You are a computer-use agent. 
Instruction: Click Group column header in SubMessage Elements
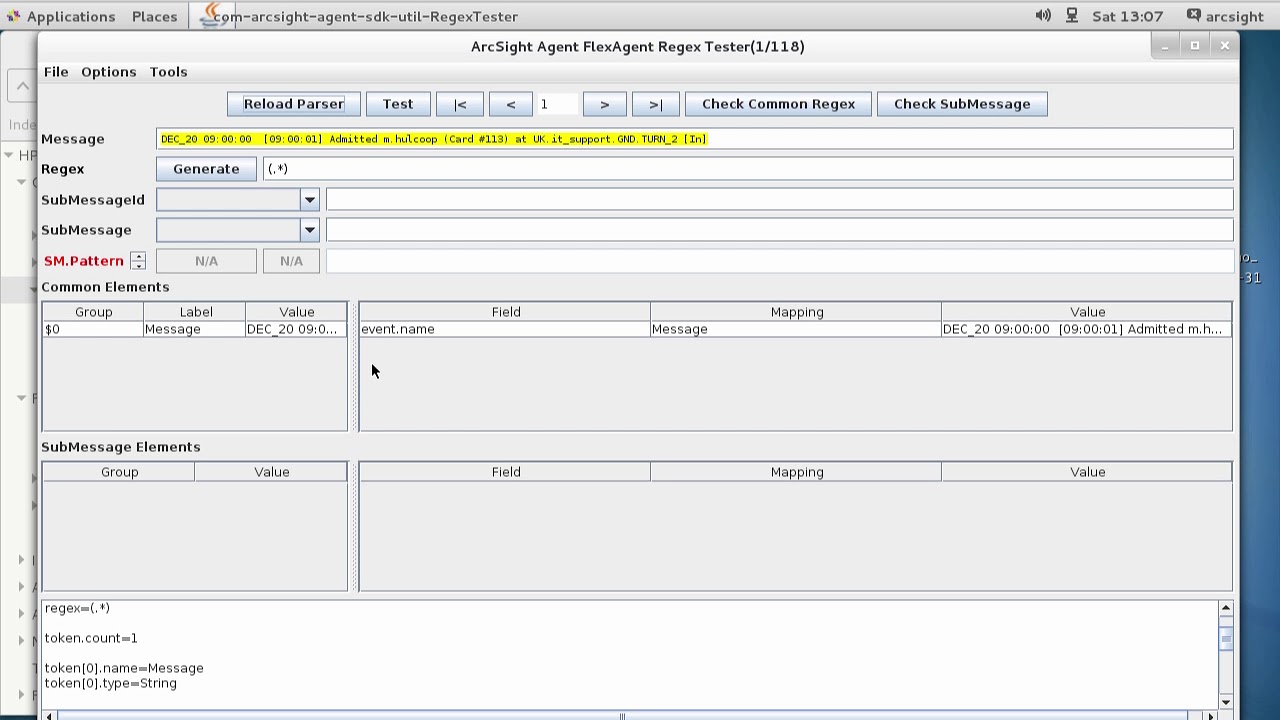pyautogui.click(x=119, y=472)
